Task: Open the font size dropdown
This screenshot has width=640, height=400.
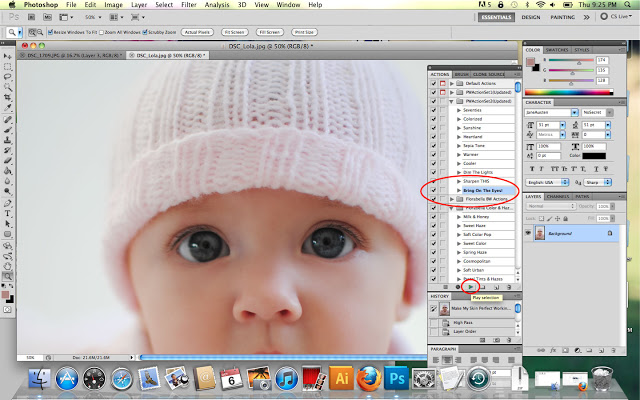Action: click(562, 125)
